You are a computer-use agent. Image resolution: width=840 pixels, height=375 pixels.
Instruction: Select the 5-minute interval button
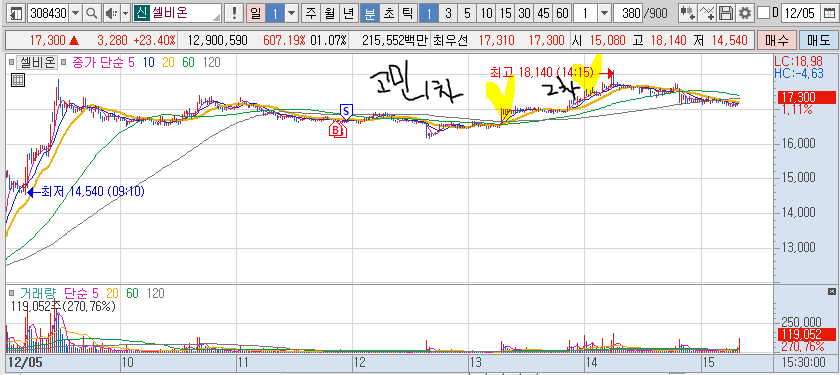coord(467,13)
